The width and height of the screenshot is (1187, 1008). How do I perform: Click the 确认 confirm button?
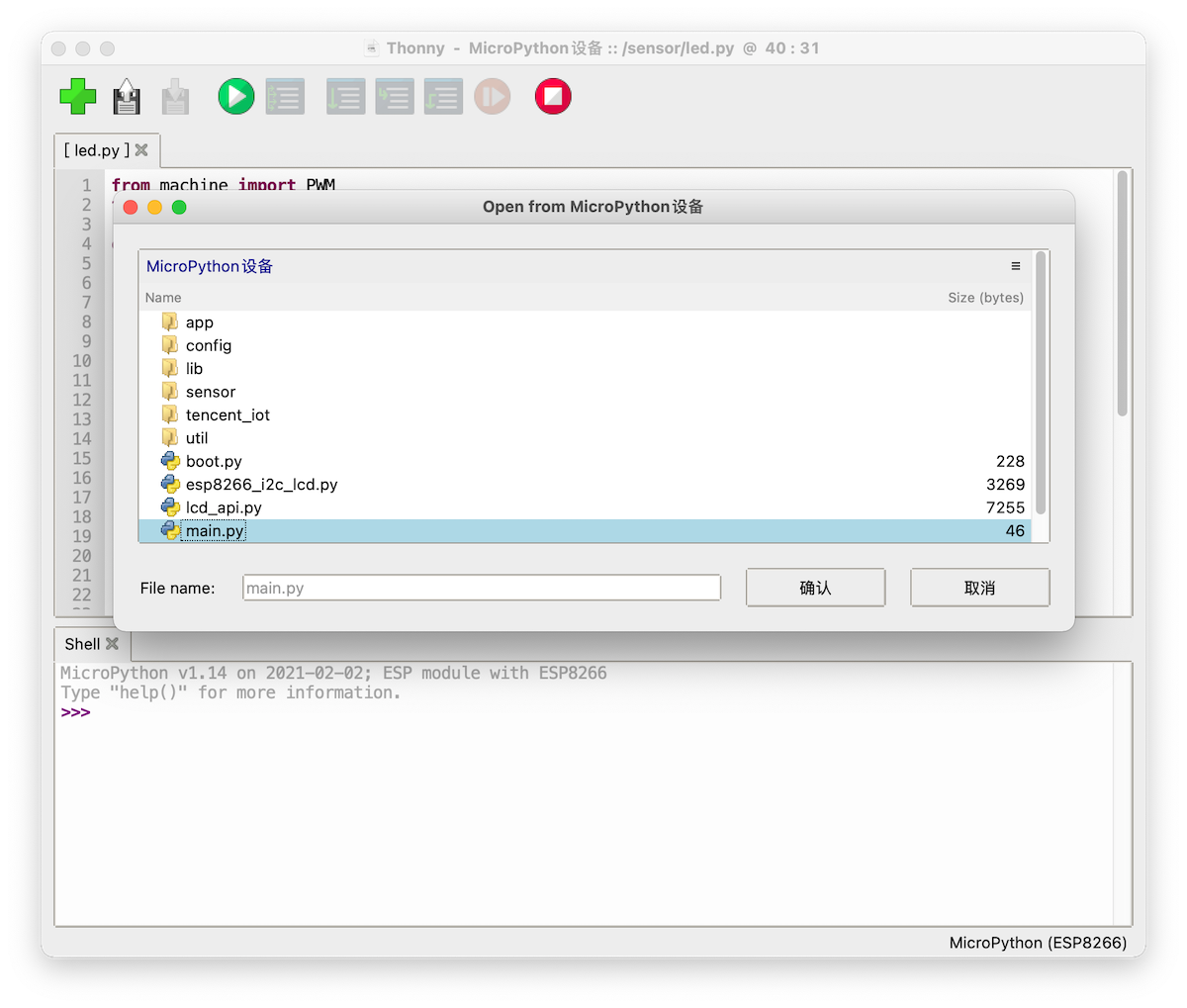click(815, 588)
